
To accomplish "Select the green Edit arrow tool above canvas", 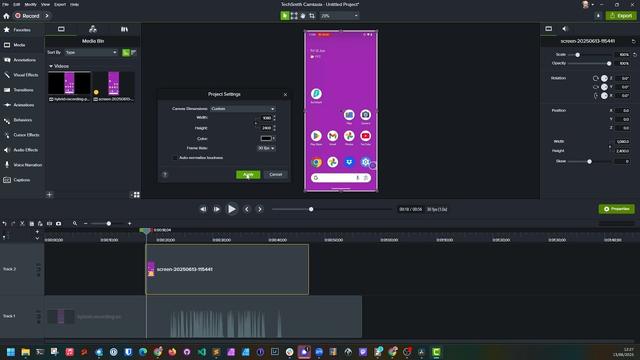I will coord(285,16).
